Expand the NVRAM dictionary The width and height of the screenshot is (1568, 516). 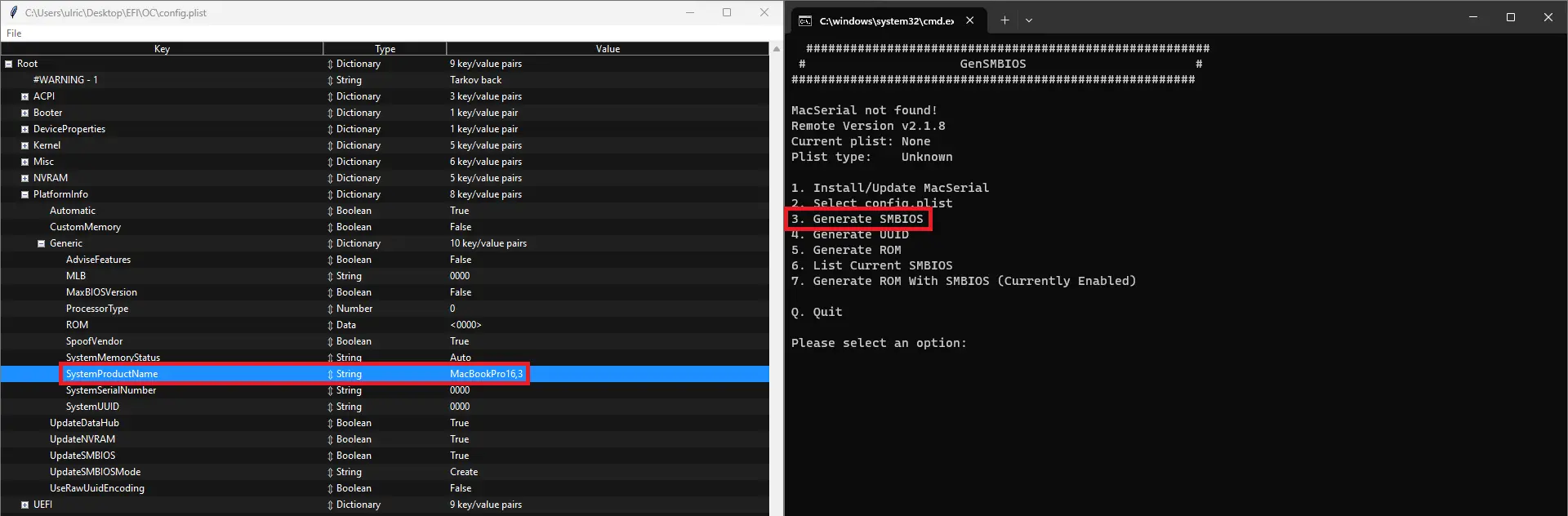[x=24, y=178]
